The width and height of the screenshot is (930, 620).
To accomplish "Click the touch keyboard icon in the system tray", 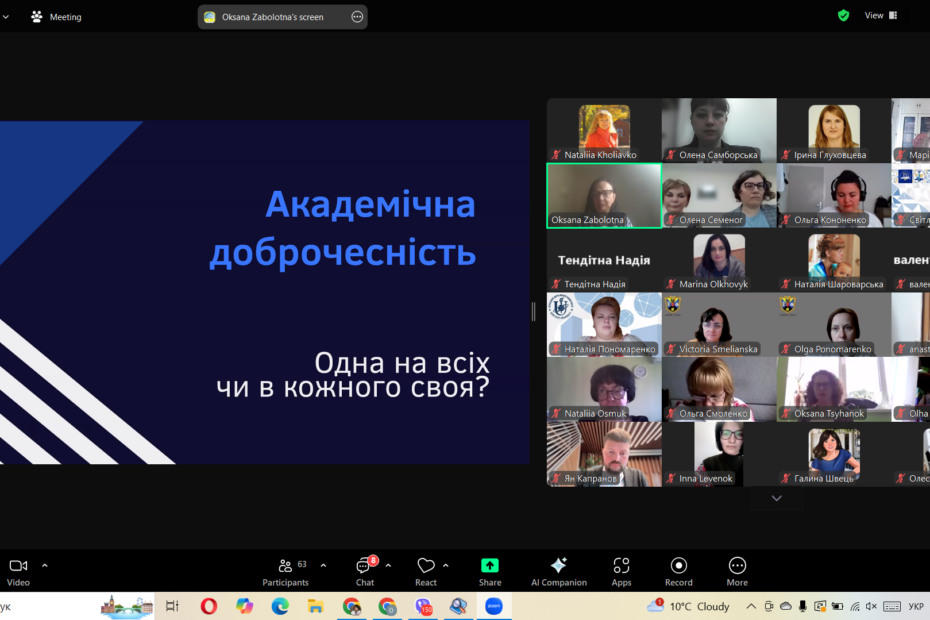I will point(892,606).
